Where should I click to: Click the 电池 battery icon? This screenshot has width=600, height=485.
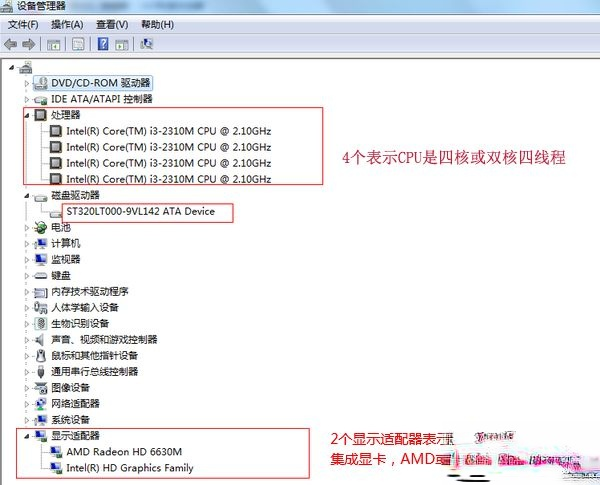tap(40, 227)
